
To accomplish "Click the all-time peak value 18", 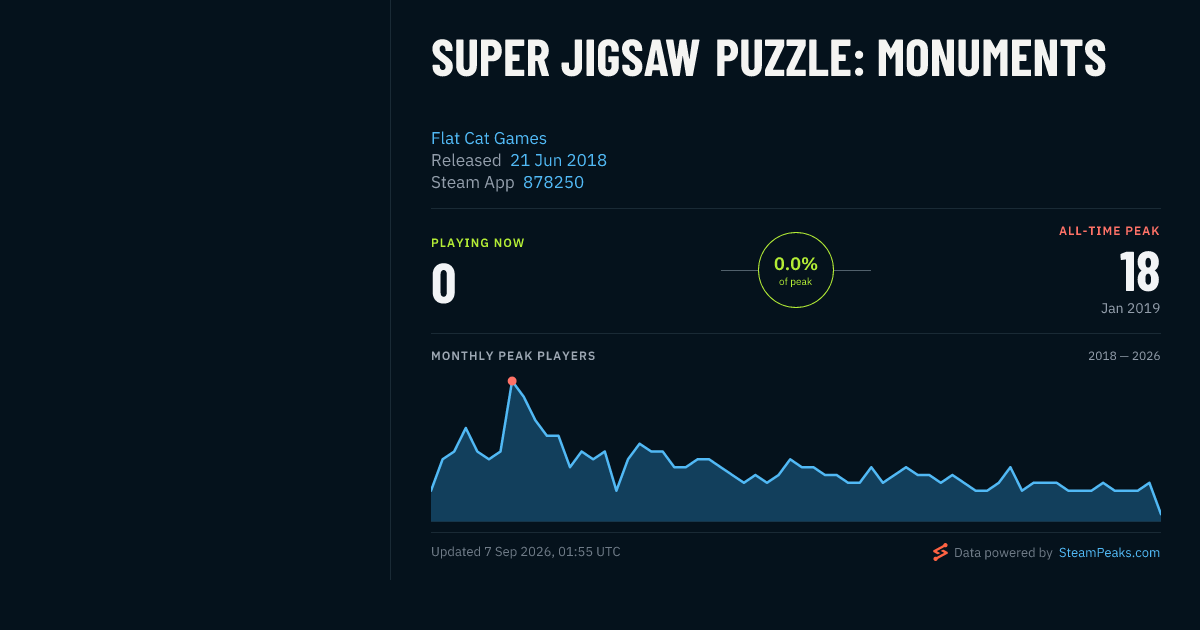I will [1139, 271].
